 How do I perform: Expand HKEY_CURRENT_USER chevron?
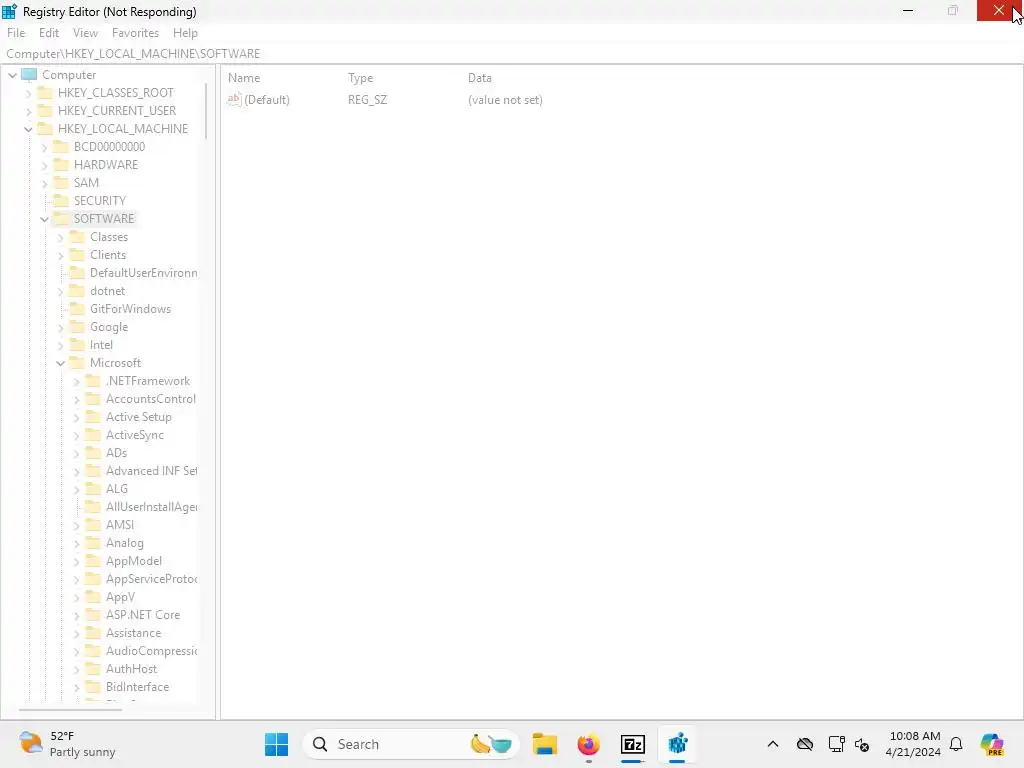[x=28, y=112]
